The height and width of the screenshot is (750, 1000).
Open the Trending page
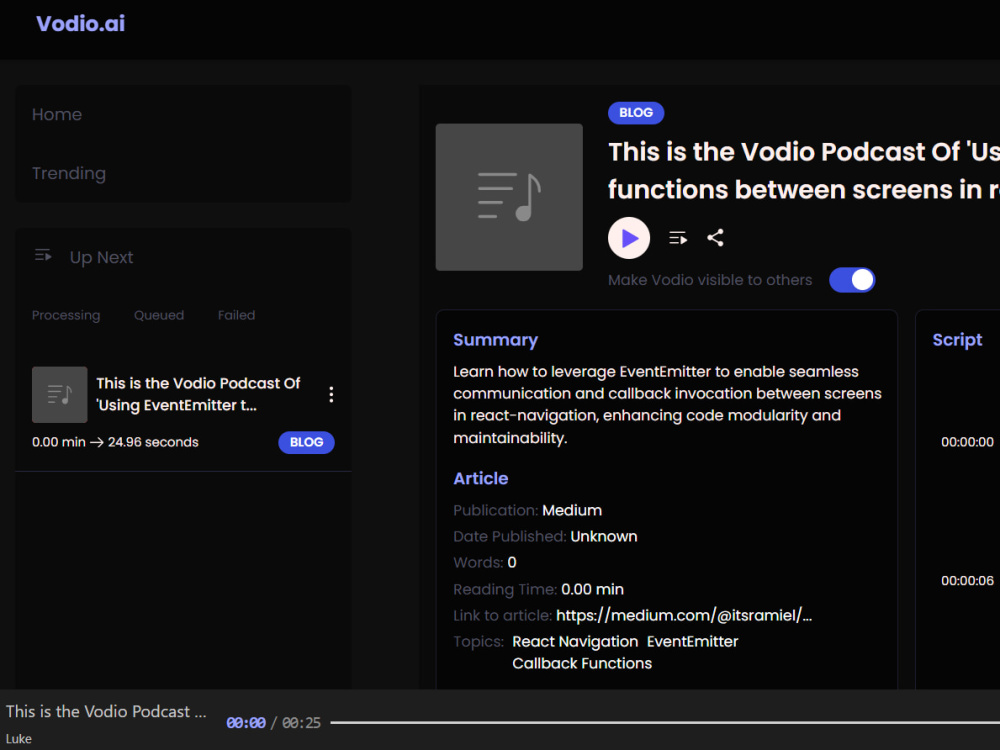click(x=69, y=173)
